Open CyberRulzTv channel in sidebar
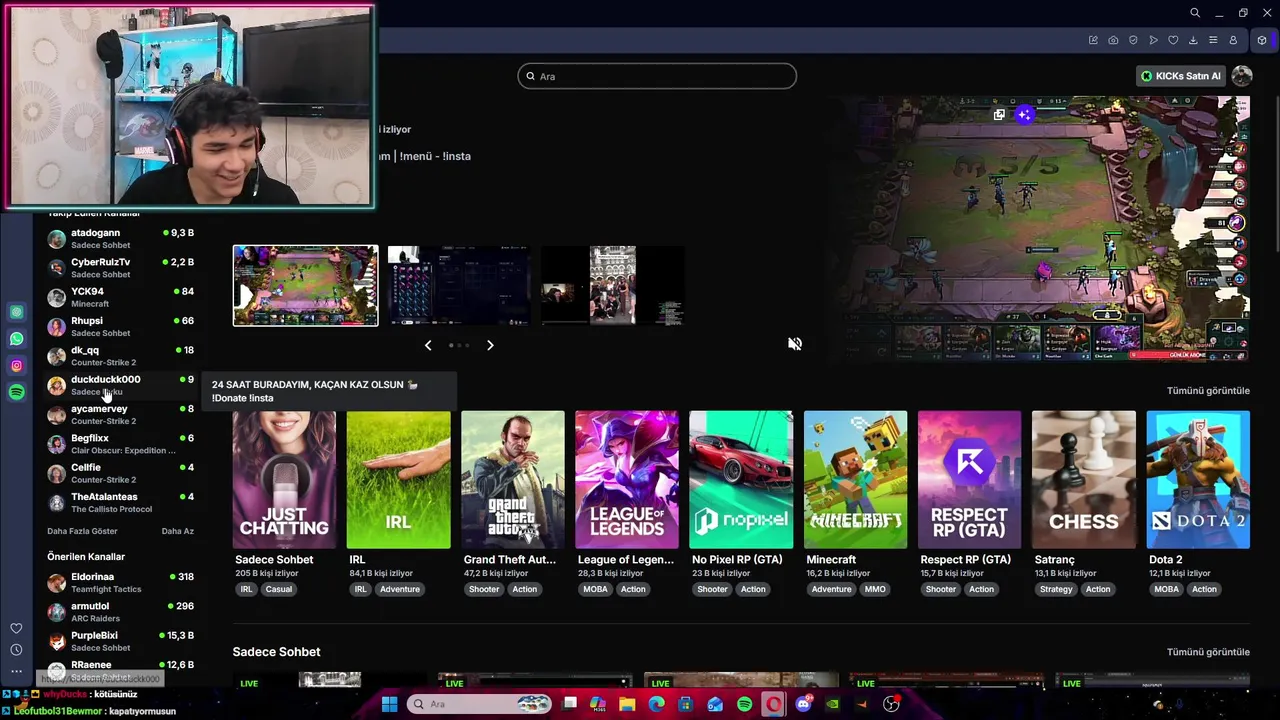Viewport: 1280px width, 720px height. [120, 268]
